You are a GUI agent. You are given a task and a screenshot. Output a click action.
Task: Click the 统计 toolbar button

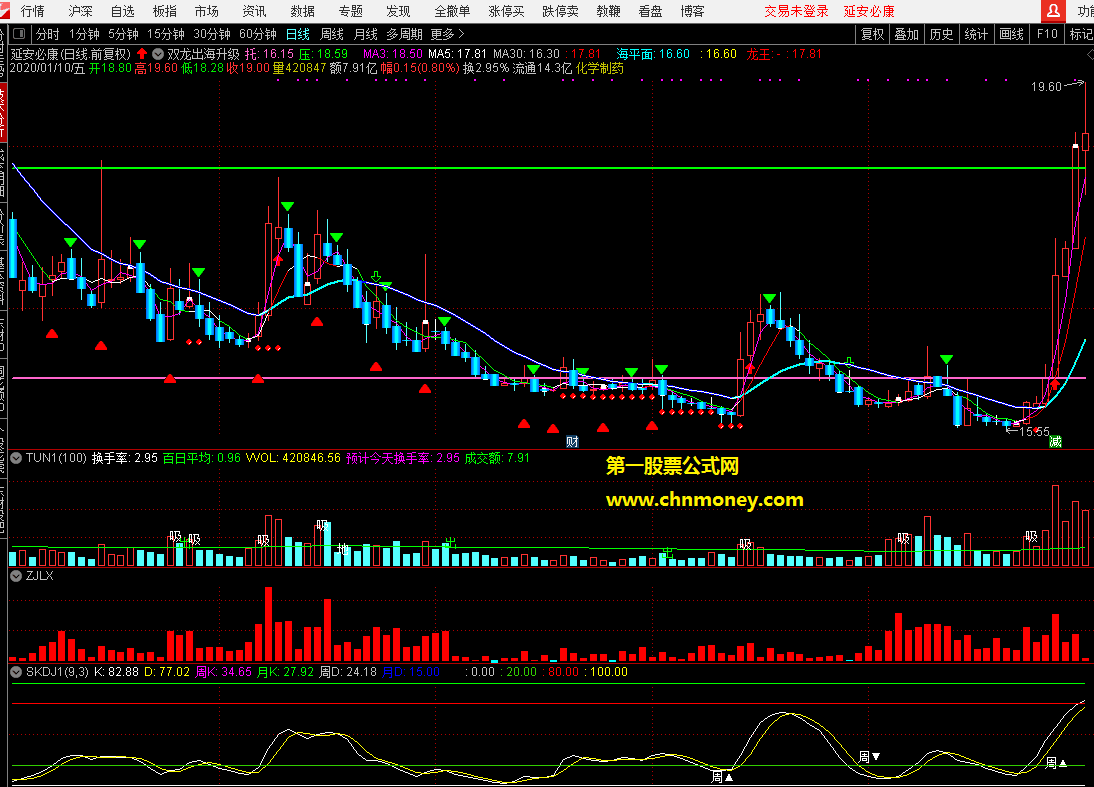[x=976, y=33]
